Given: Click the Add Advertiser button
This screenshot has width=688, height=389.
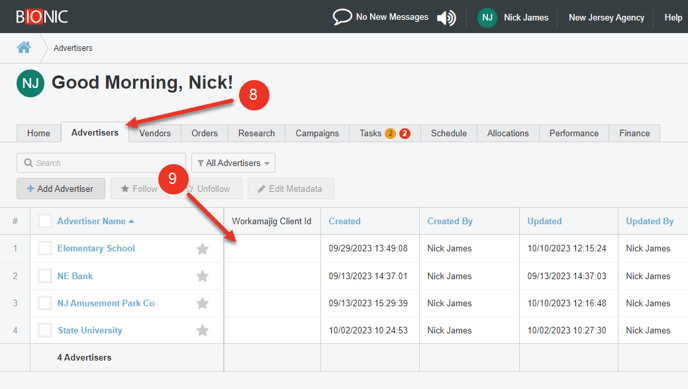Looking at the screenshot, I should tap(61, 189).
